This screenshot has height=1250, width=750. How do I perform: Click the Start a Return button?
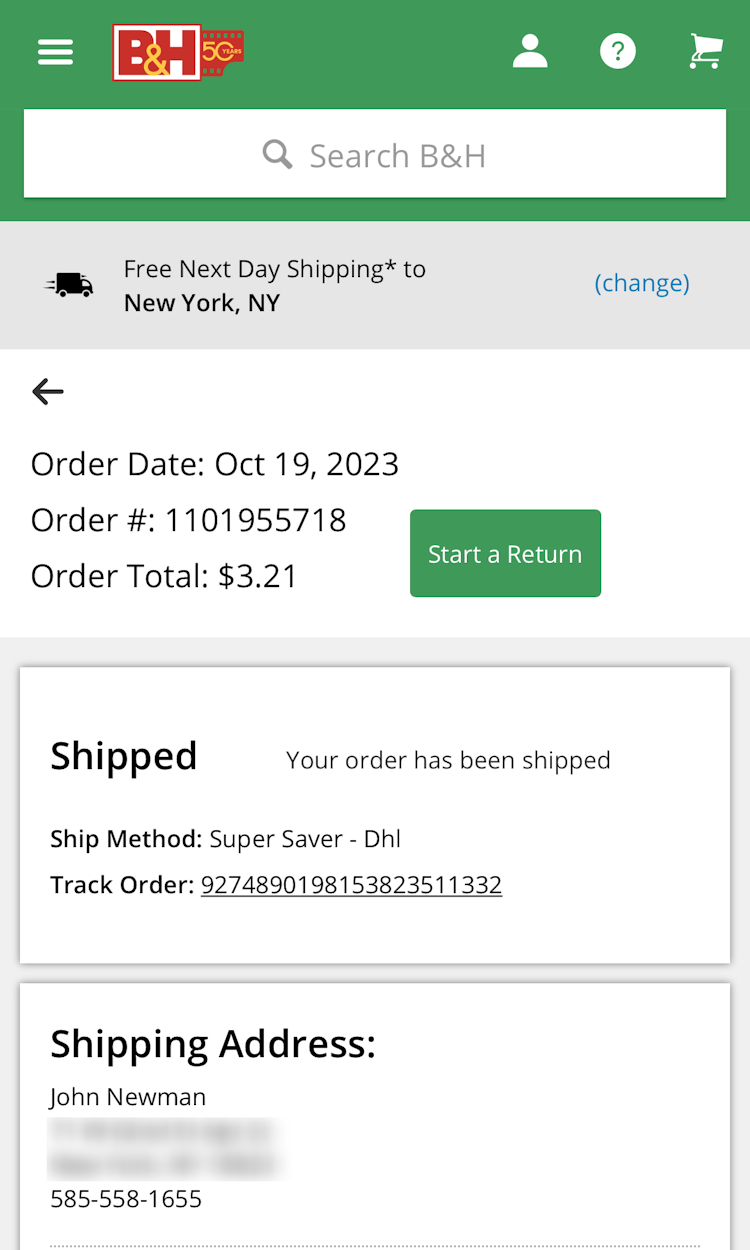[x=505, y=553]
